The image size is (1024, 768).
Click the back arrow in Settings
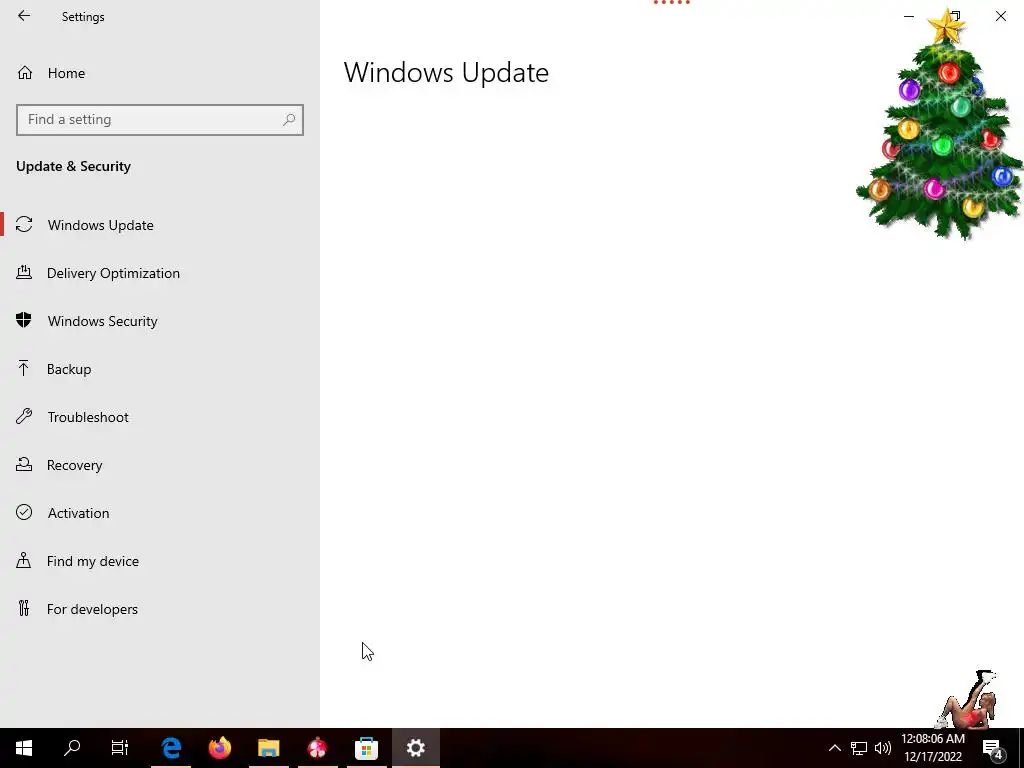point(24,16)
